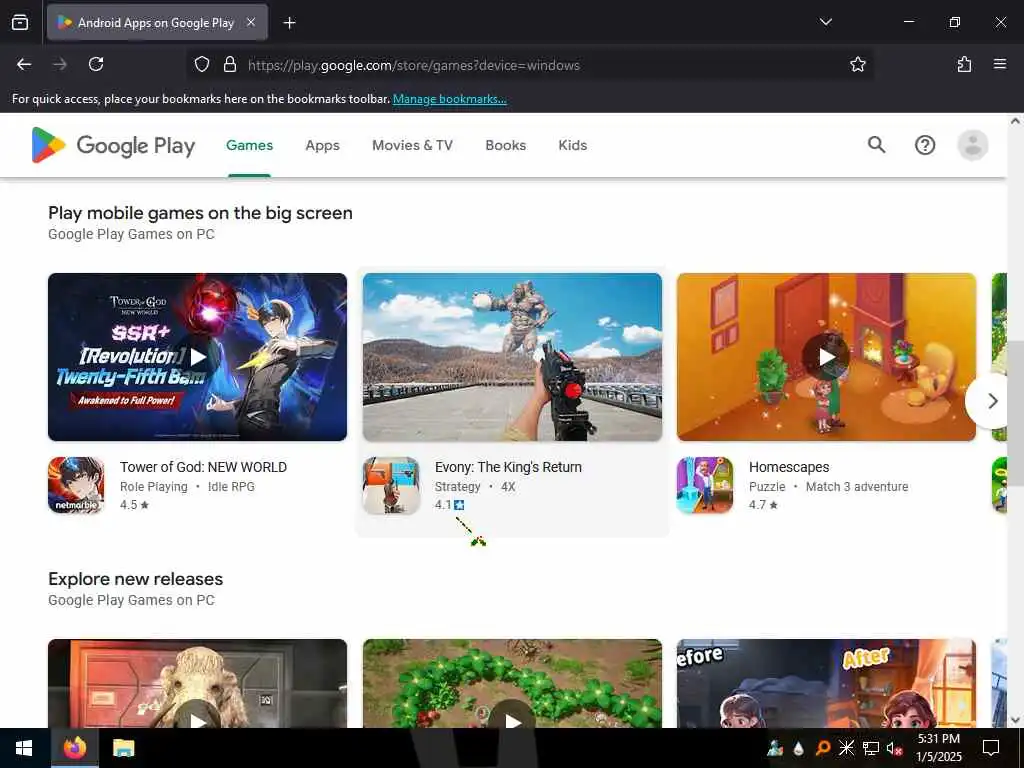Open the mammoth skeleton video thumbnail
Image resolution: width=1024 pixels, height=768 pixels.
pyautogui.click(x=197, y=683)
